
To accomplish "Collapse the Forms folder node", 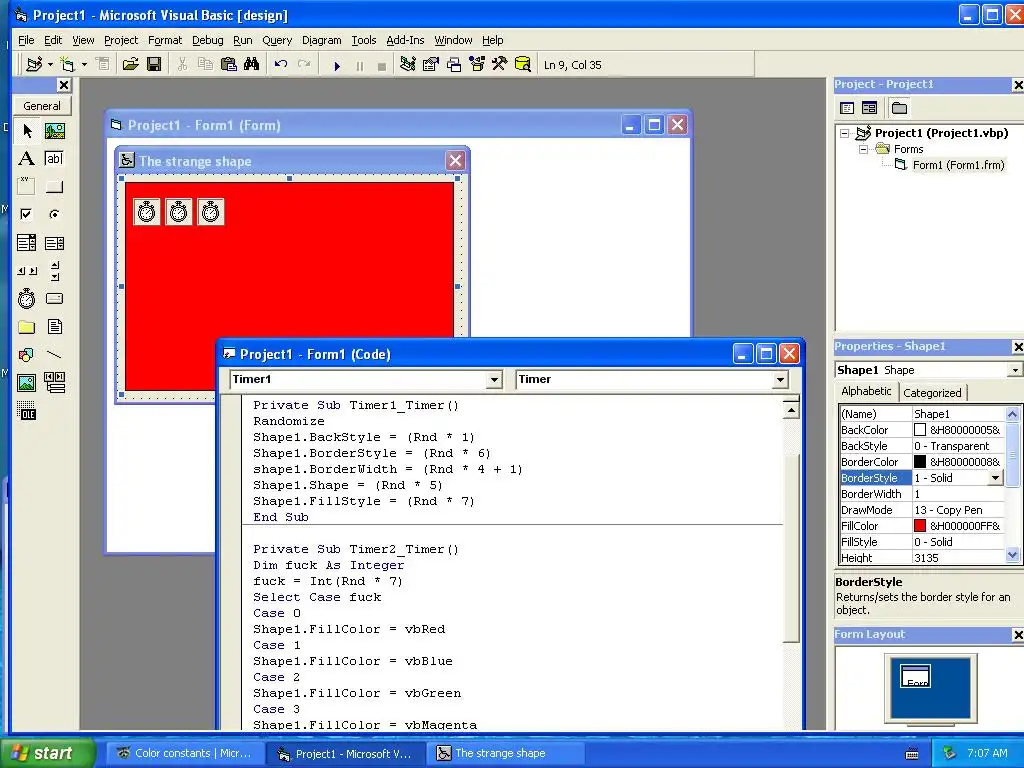I will (x=863, y=150).
